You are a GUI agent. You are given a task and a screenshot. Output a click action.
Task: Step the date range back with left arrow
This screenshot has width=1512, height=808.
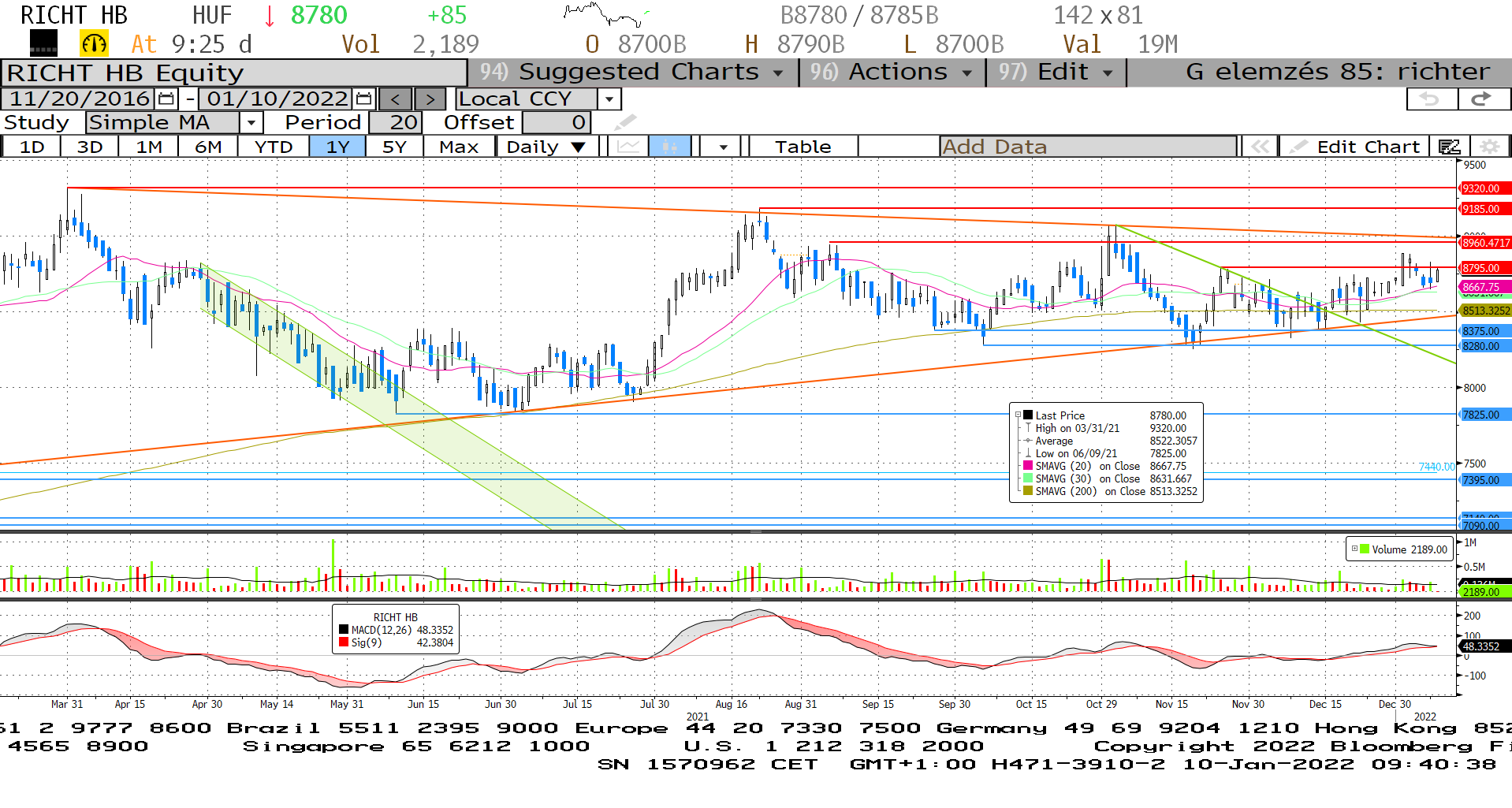396,99
